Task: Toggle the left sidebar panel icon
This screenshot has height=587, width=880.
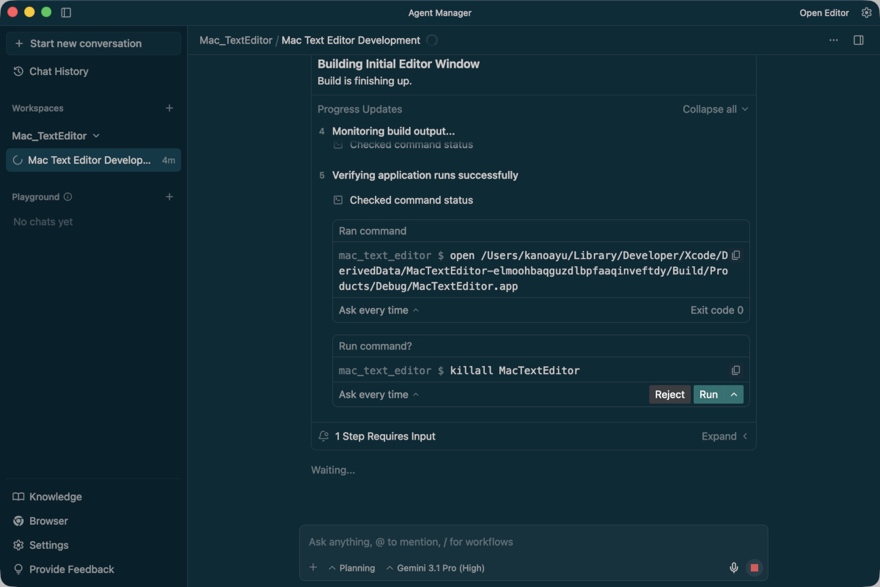Action: point(66,13)
